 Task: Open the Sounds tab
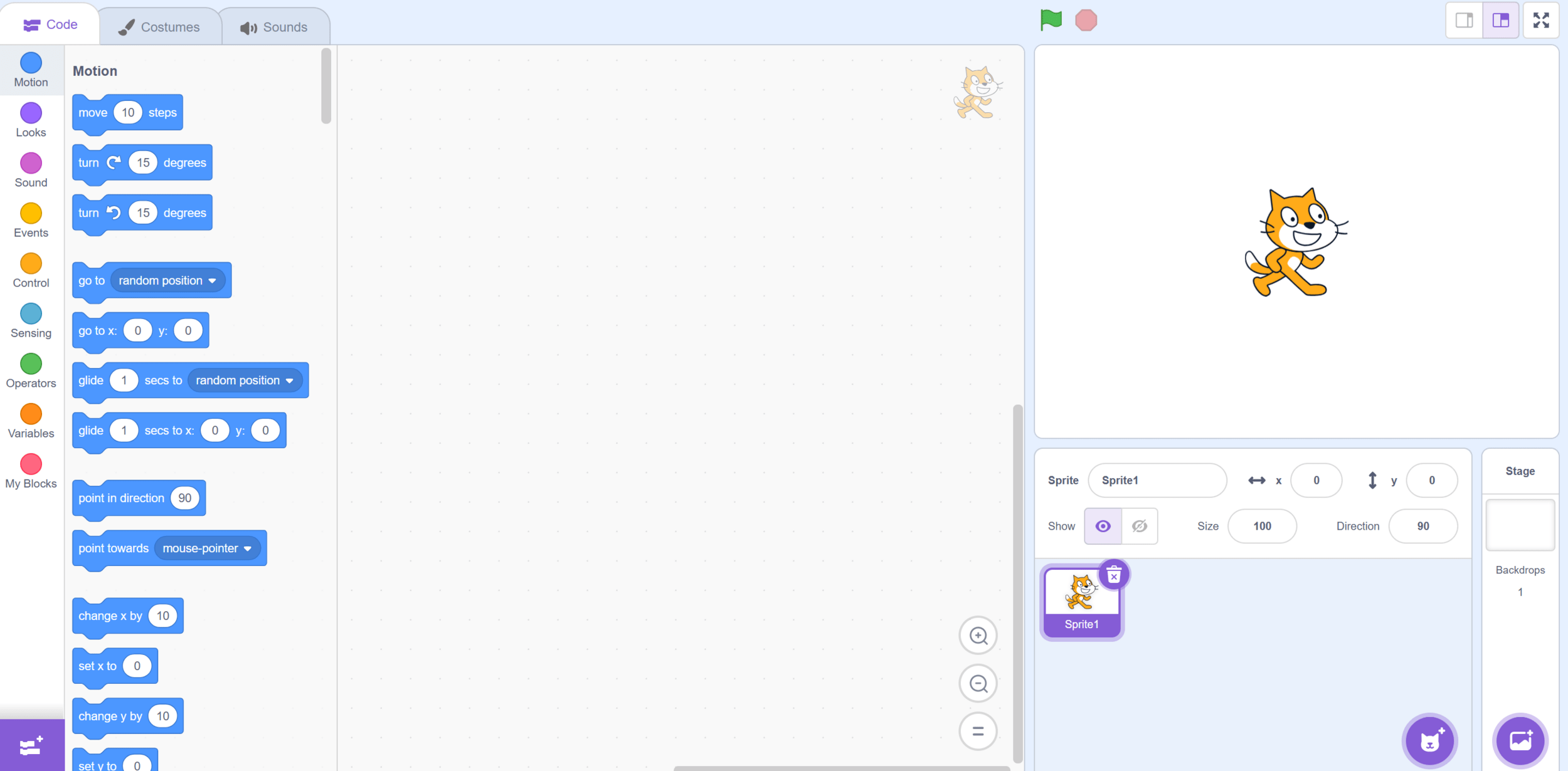click(274, 27)
